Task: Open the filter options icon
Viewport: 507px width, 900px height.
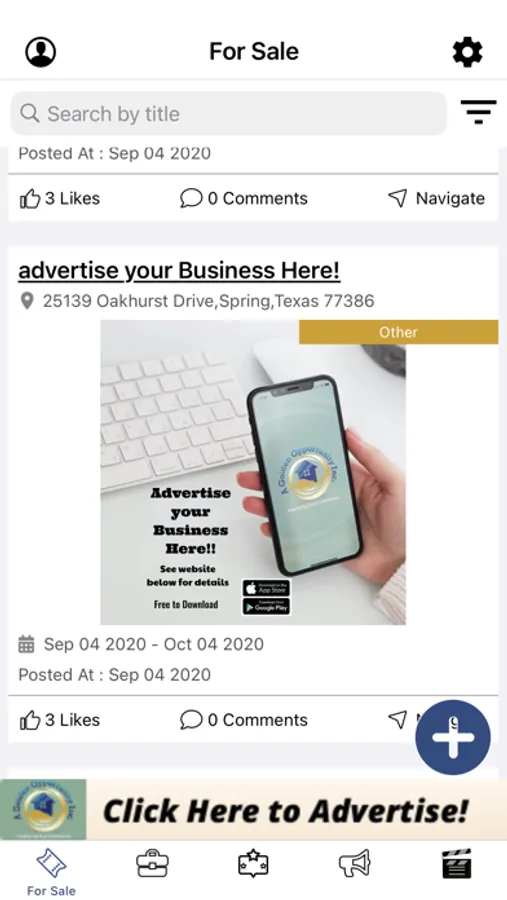Action: [x=478, y=112]
